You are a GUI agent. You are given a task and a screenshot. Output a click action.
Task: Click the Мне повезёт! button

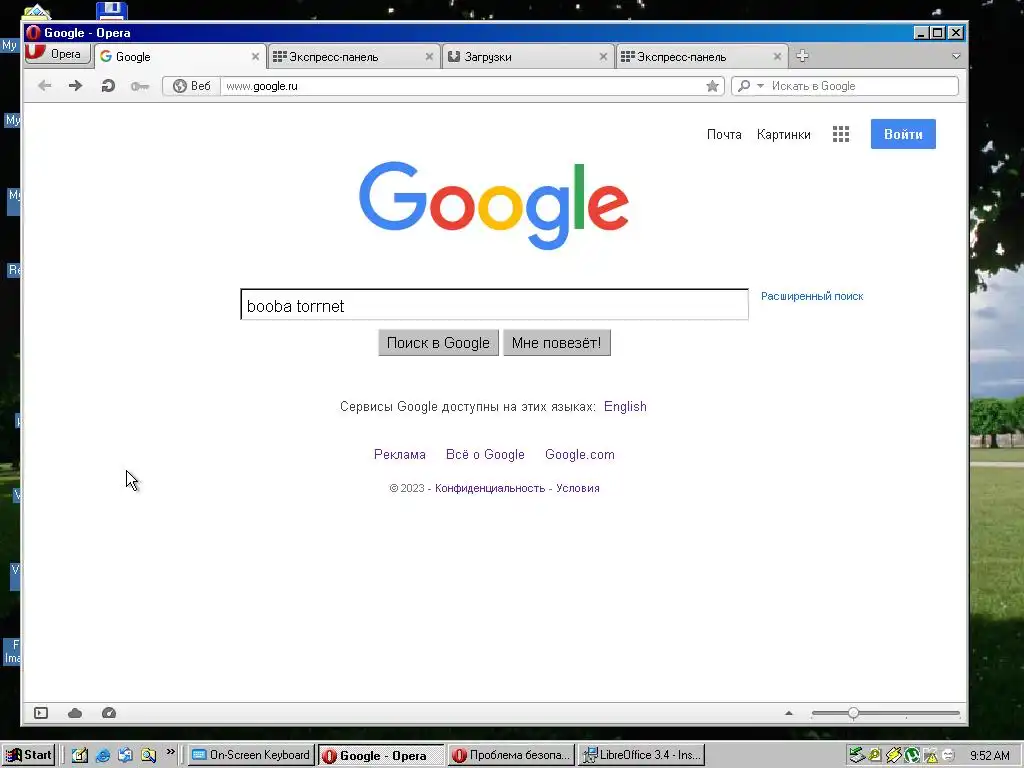pyautogui.click(x=556, y=343)
